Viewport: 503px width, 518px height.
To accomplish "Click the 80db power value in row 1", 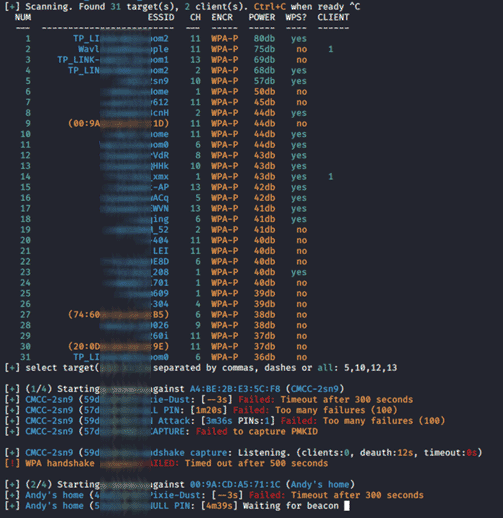I will coord(264,39).
